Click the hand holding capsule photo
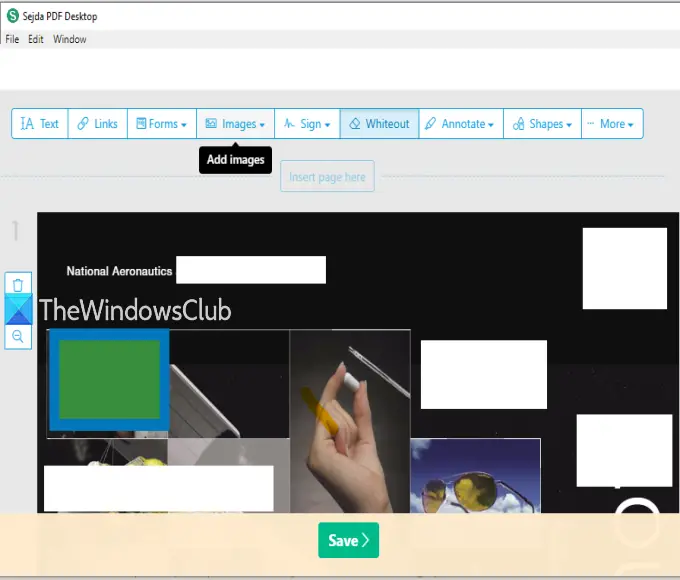Image resolution: width=680 pixels, height=580 pixels. tap(350, 421)
